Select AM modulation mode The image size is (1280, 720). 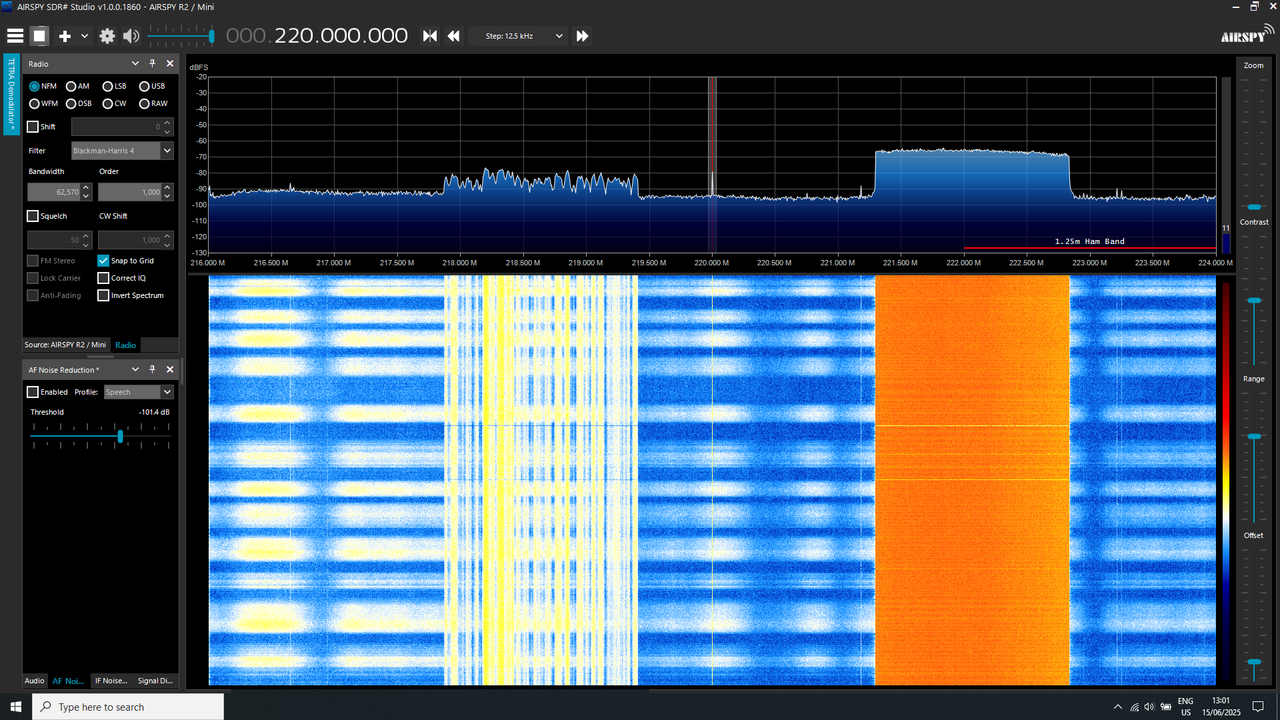coord(77,86)
